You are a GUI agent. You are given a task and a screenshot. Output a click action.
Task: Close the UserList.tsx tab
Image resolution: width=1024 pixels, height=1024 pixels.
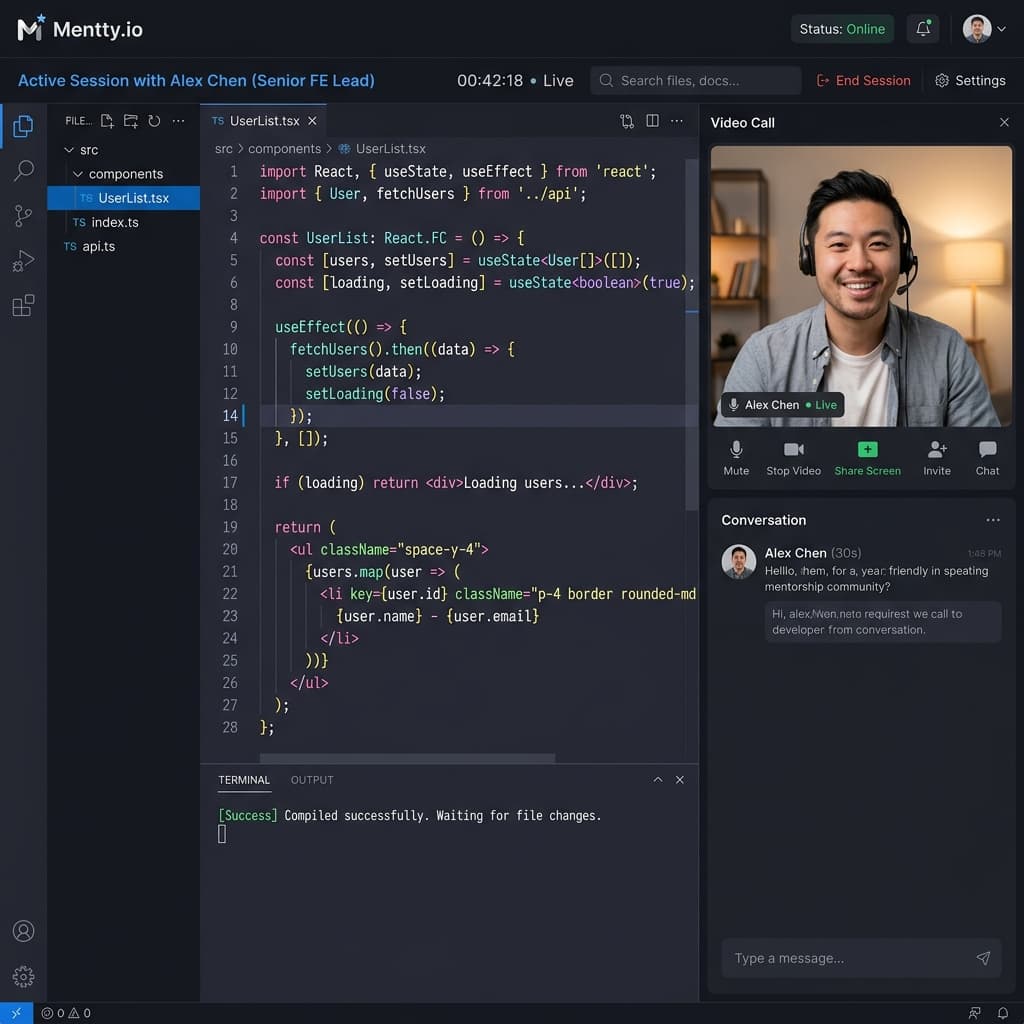click(312, 121)
